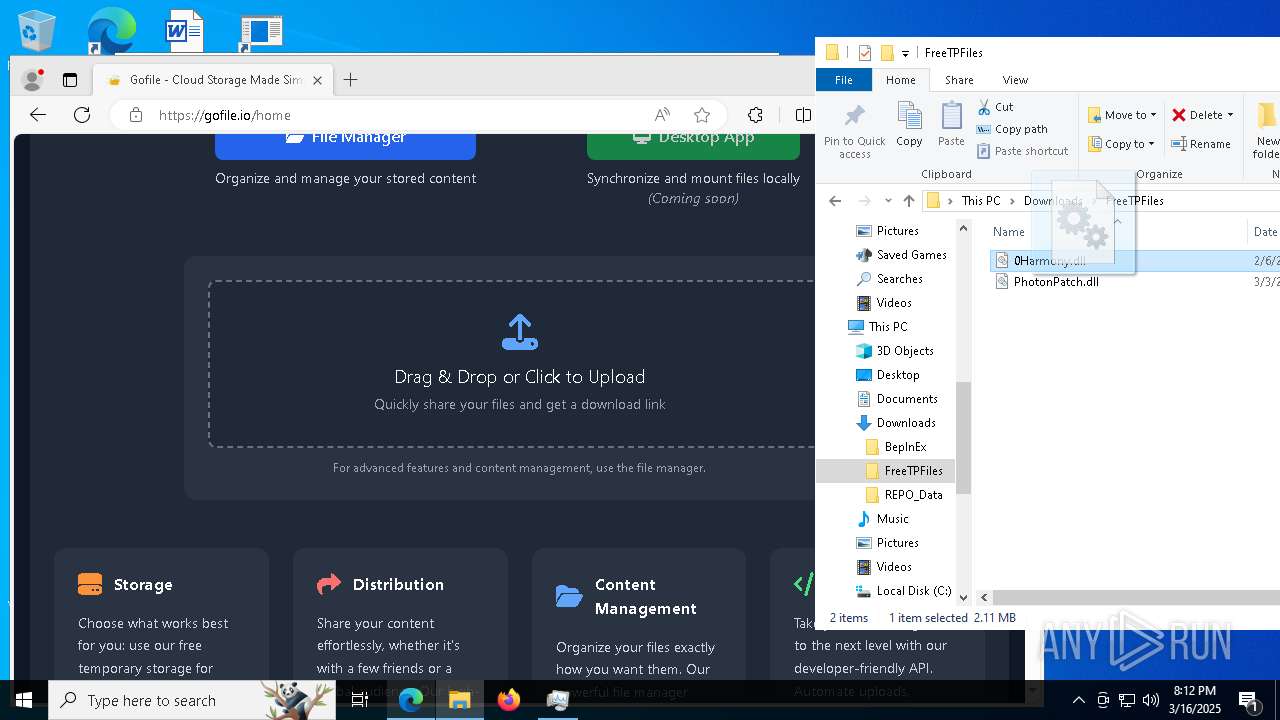Image resolution: width=1280 pixels, height=720 pixels.
Task: Sort by the Name column header
Action: [x=1010, y=232]
